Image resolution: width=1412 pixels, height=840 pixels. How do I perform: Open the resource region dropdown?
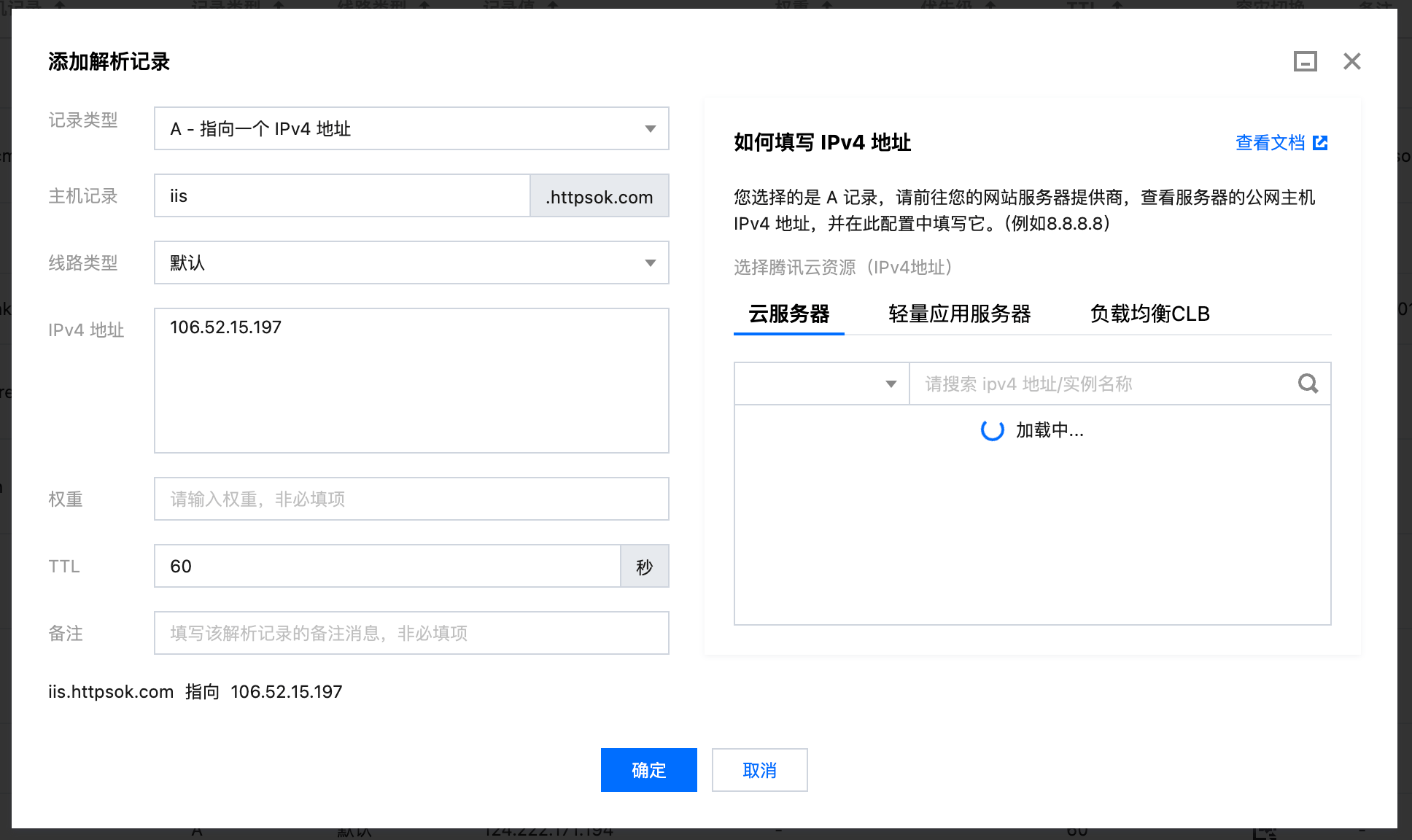tap(821, 384)
